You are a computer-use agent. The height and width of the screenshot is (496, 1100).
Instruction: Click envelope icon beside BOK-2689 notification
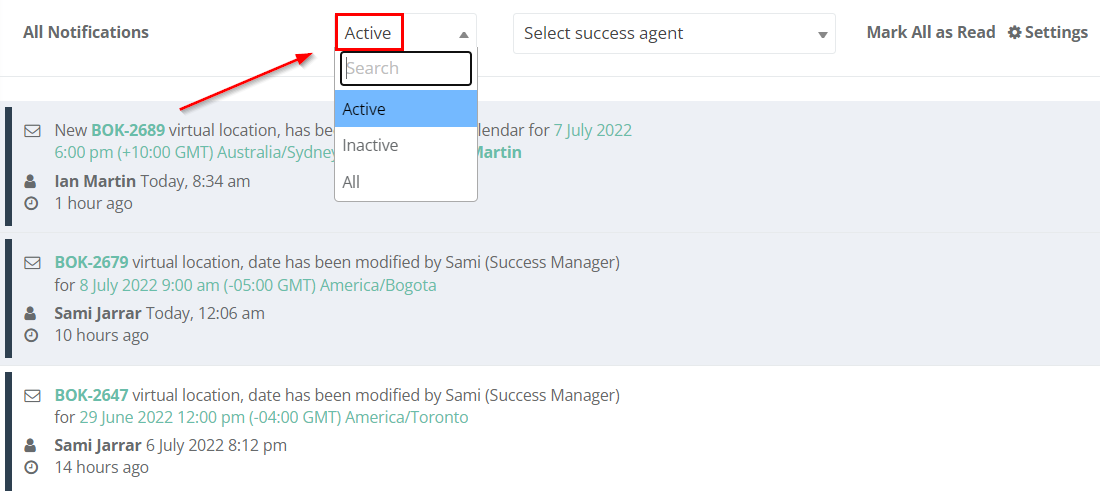click(x=32, y=130)
